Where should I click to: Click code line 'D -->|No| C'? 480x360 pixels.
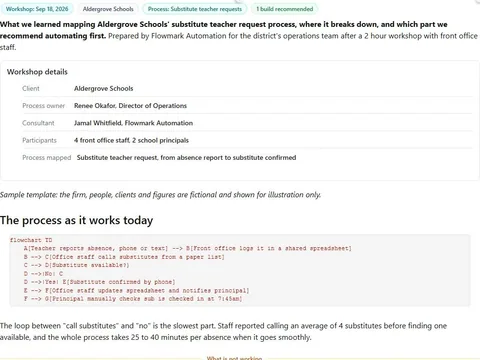(x=43, y=273)
